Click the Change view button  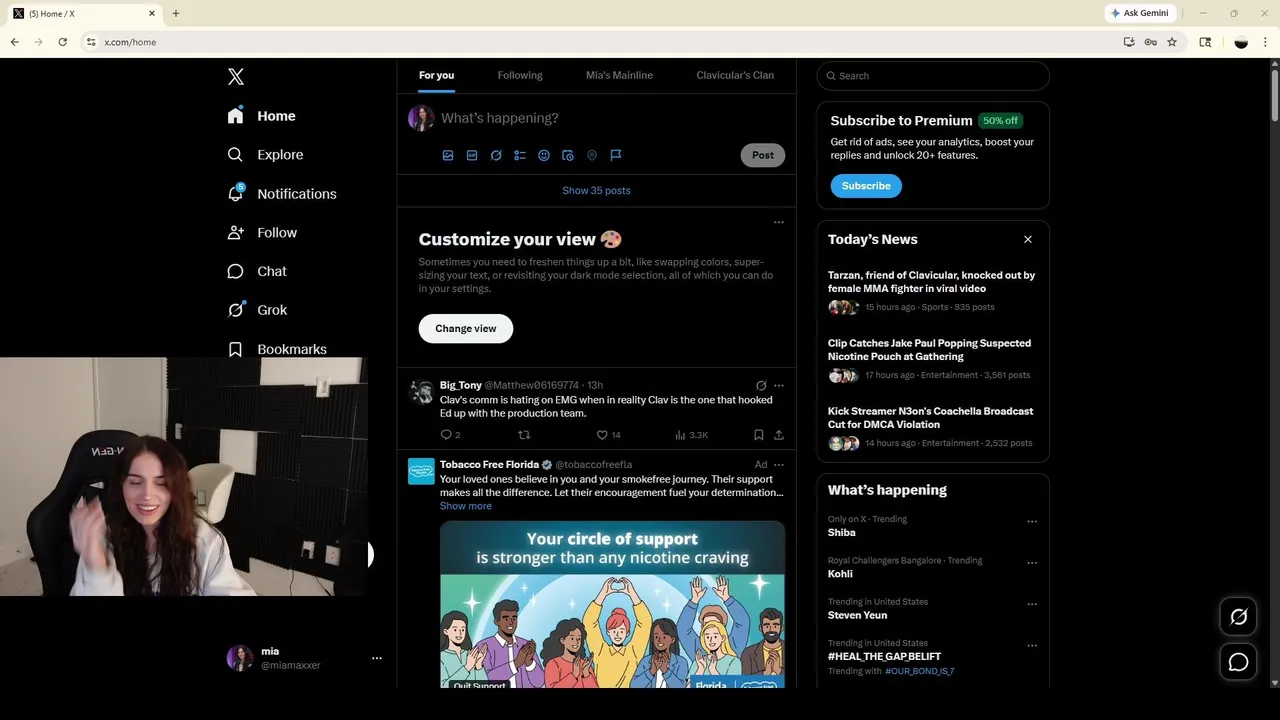pyautogui.click(x=466, y=328)
